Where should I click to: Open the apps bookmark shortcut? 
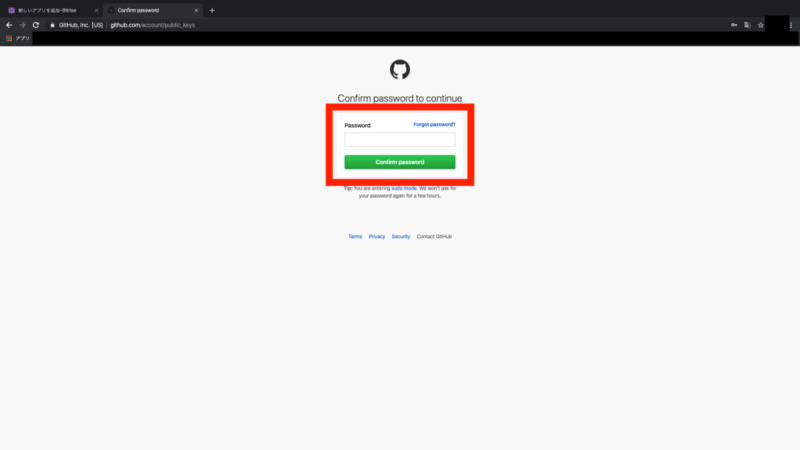18,38
